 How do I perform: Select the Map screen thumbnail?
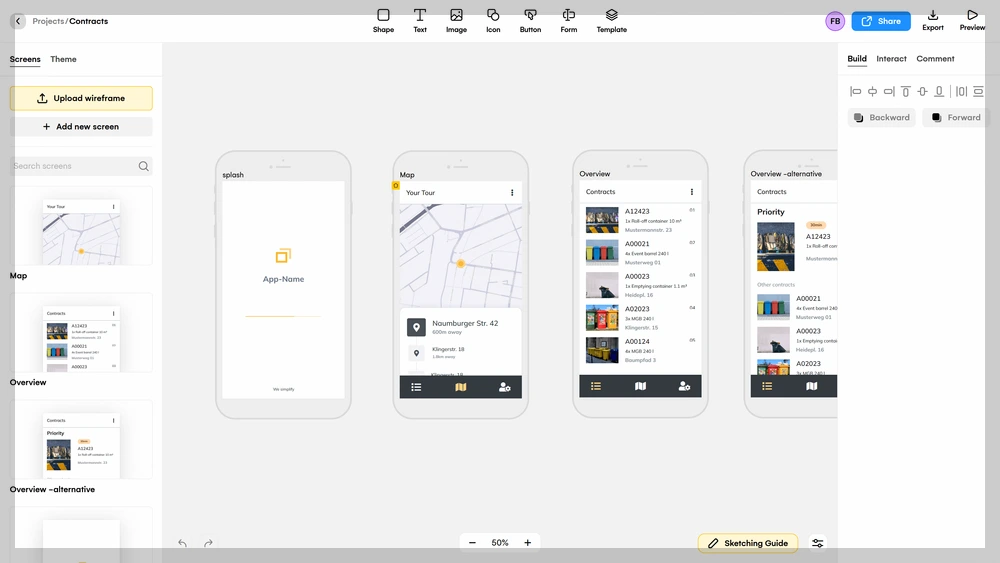(x=81, y=226)
